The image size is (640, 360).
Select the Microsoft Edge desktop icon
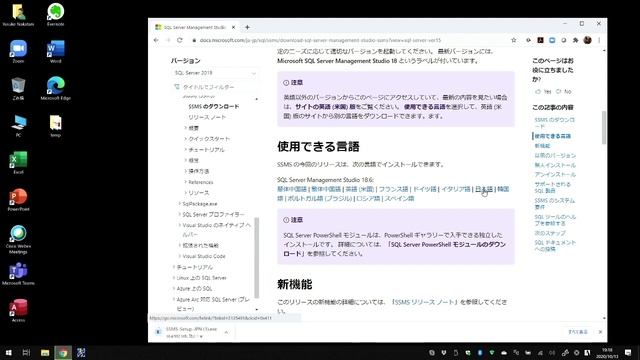pos(56,89)
